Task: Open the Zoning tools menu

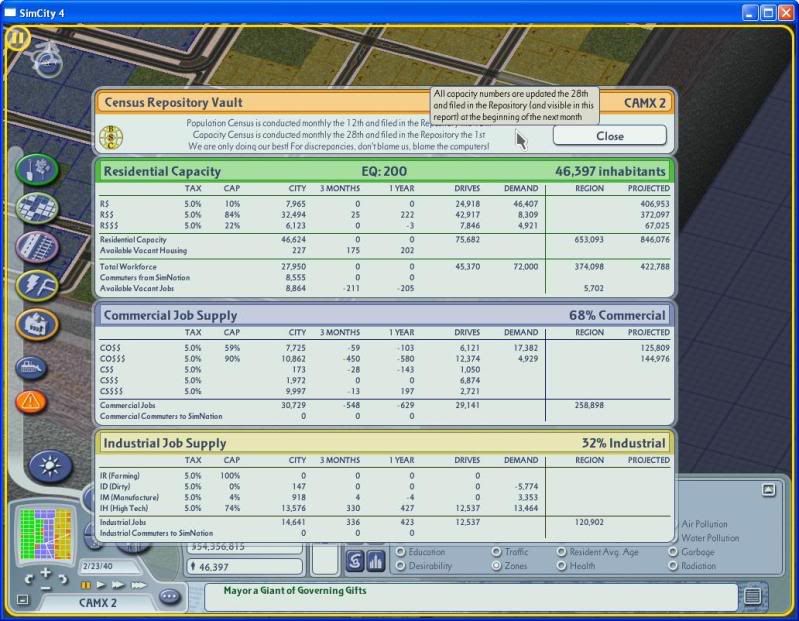Action: coord(37,208)
